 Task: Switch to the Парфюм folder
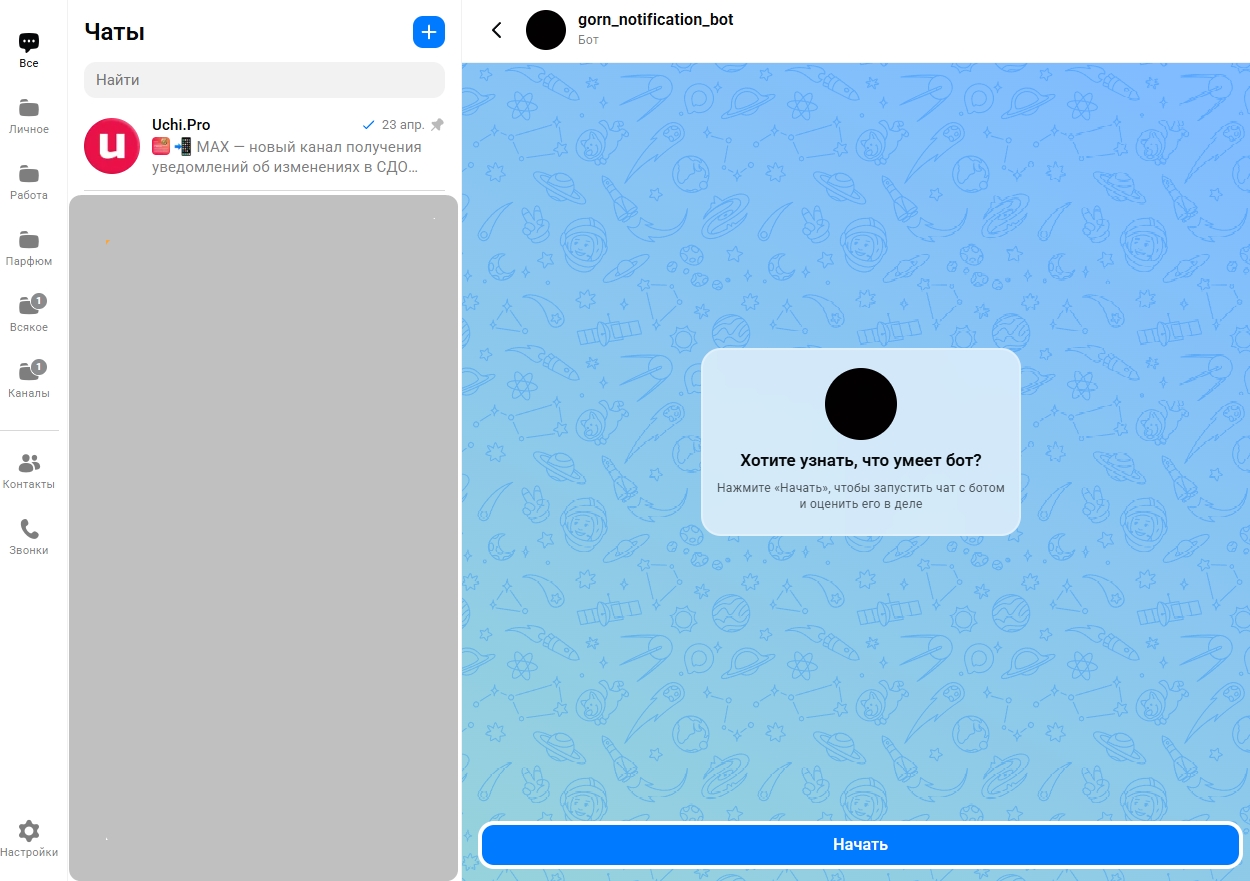29,248
